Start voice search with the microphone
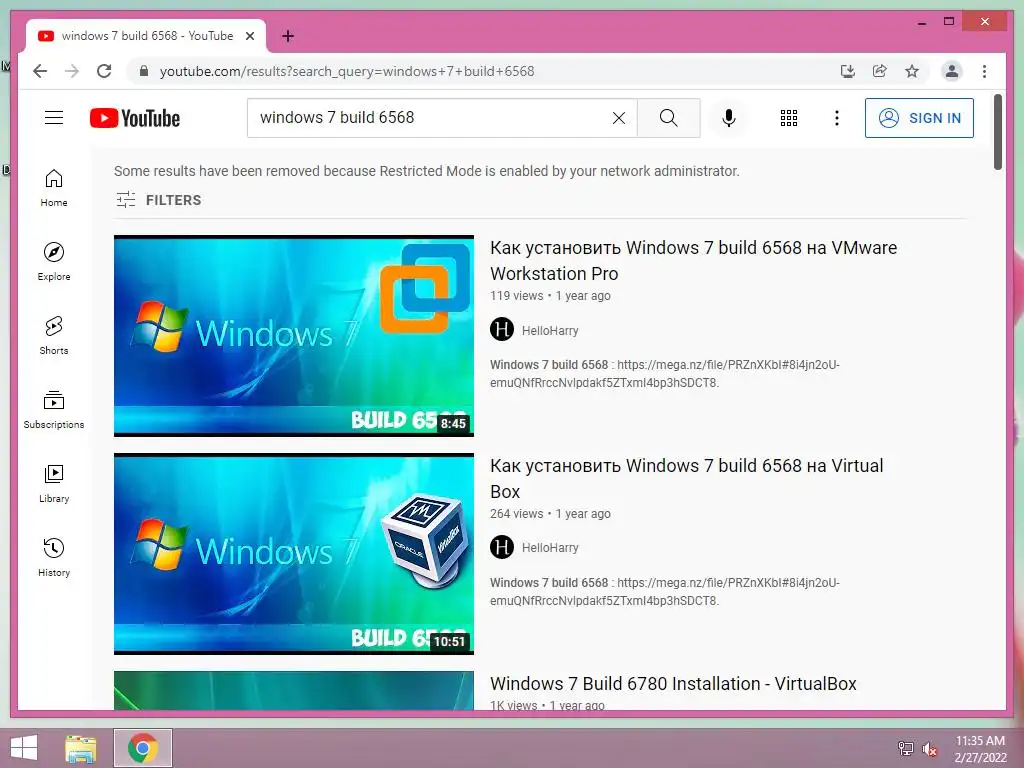Image resolution: width=1024 pixels, height=768 pixels. point(729,118)
